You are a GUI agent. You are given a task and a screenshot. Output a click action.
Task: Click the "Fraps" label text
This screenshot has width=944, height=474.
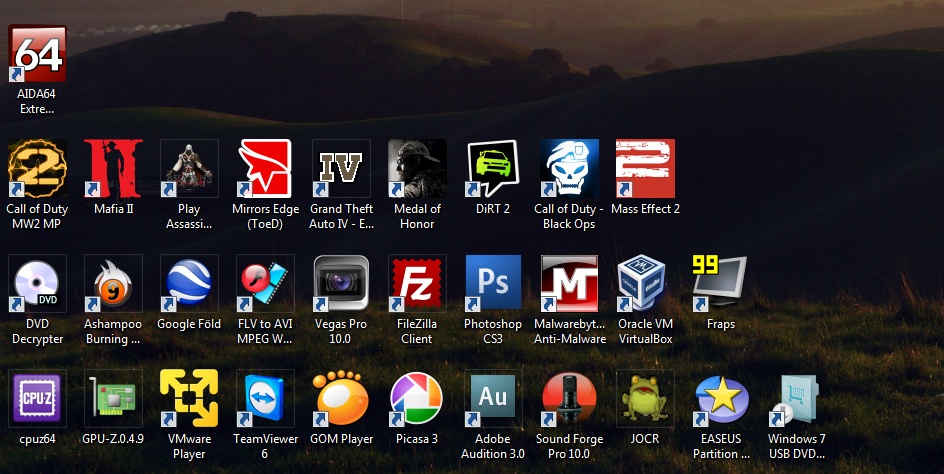click(721, 324)
